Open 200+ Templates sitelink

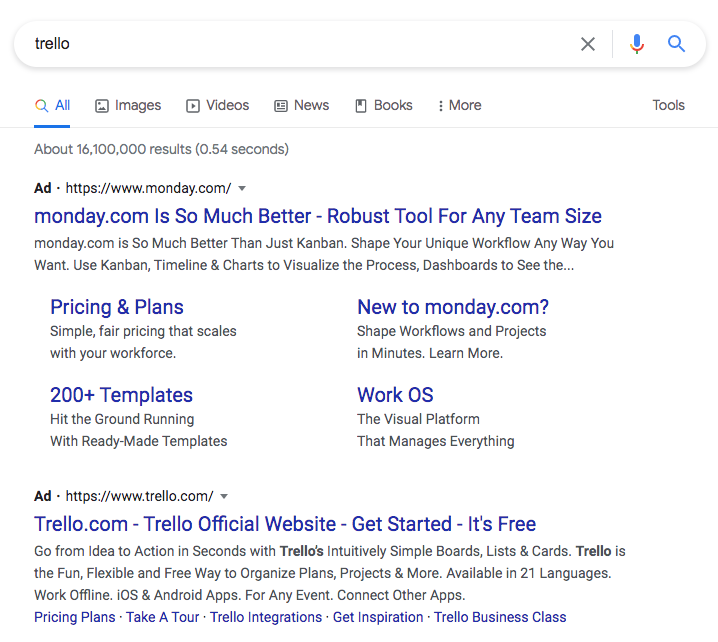coord(121,395)
